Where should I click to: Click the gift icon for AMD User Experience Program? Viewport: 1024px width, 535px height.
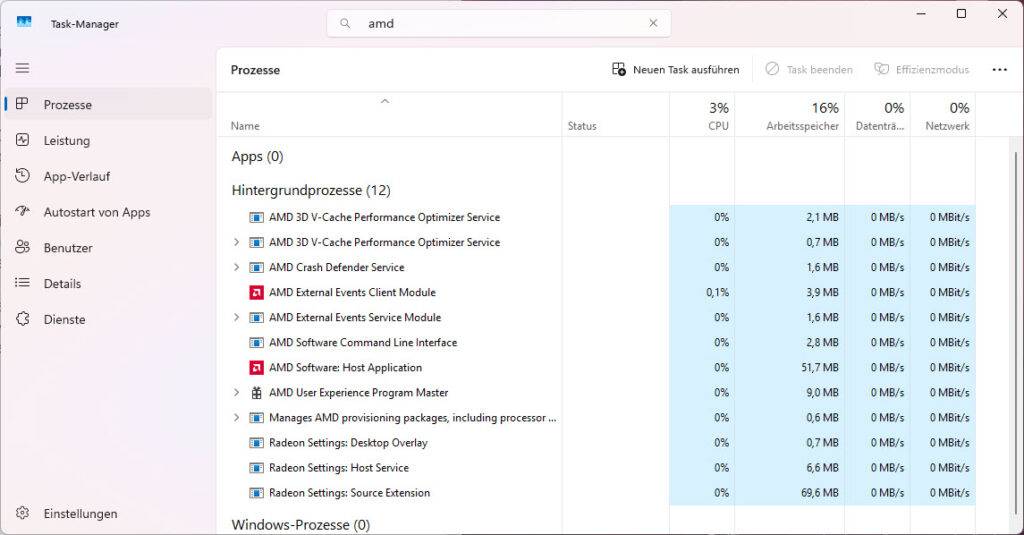click(x=256, y=393)
